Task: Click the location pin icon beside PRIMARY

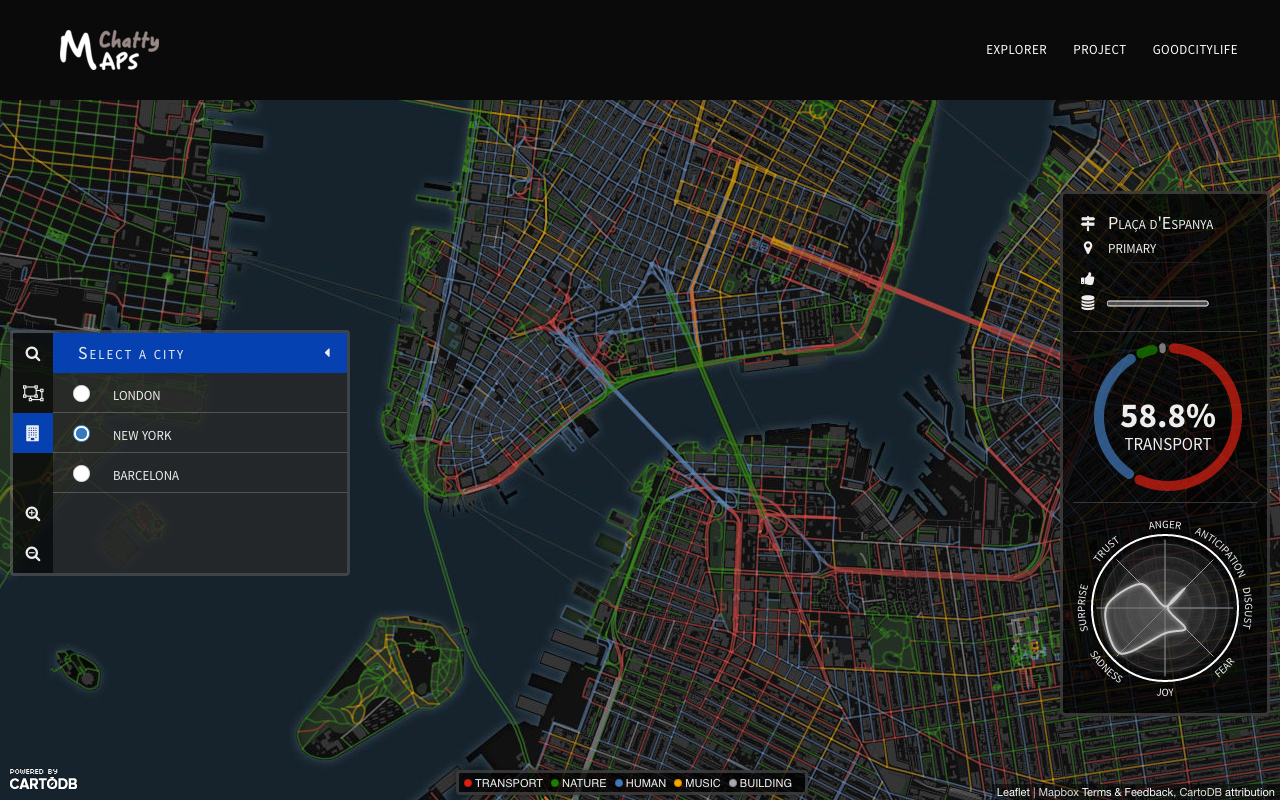Action: pos(1087,247)
